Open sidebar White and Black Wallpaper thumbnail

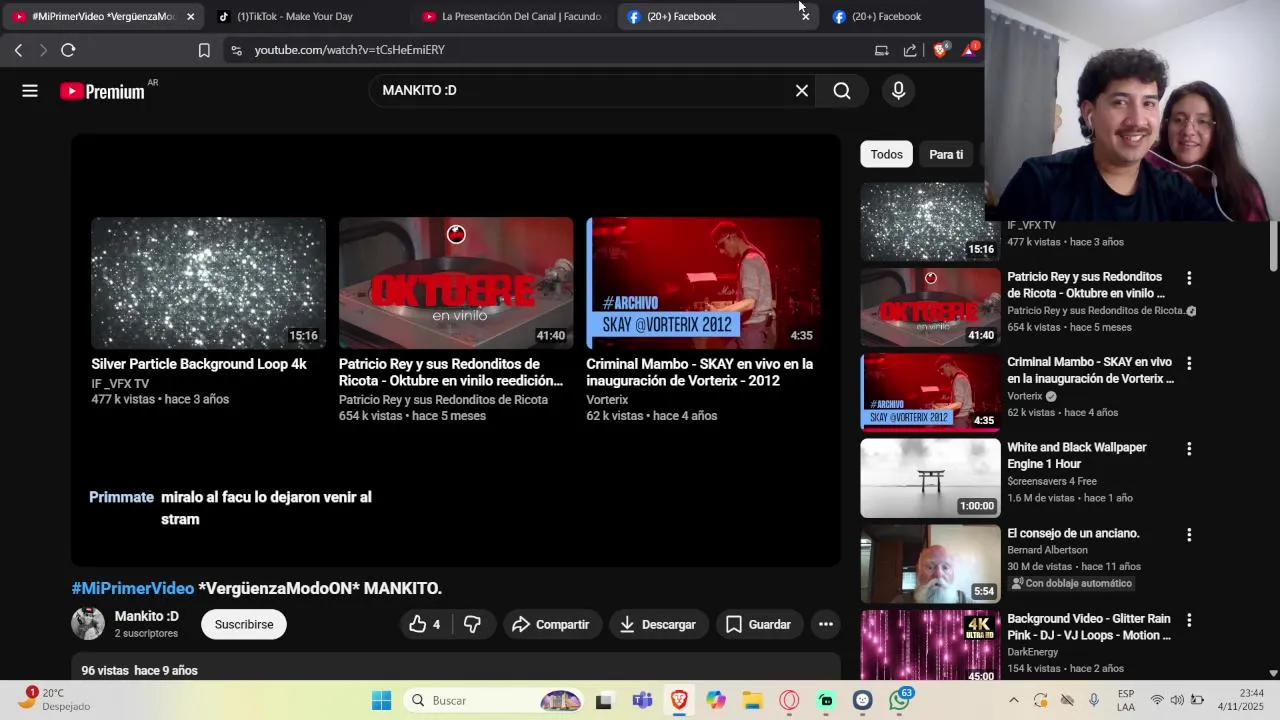[x=930, y=477]
